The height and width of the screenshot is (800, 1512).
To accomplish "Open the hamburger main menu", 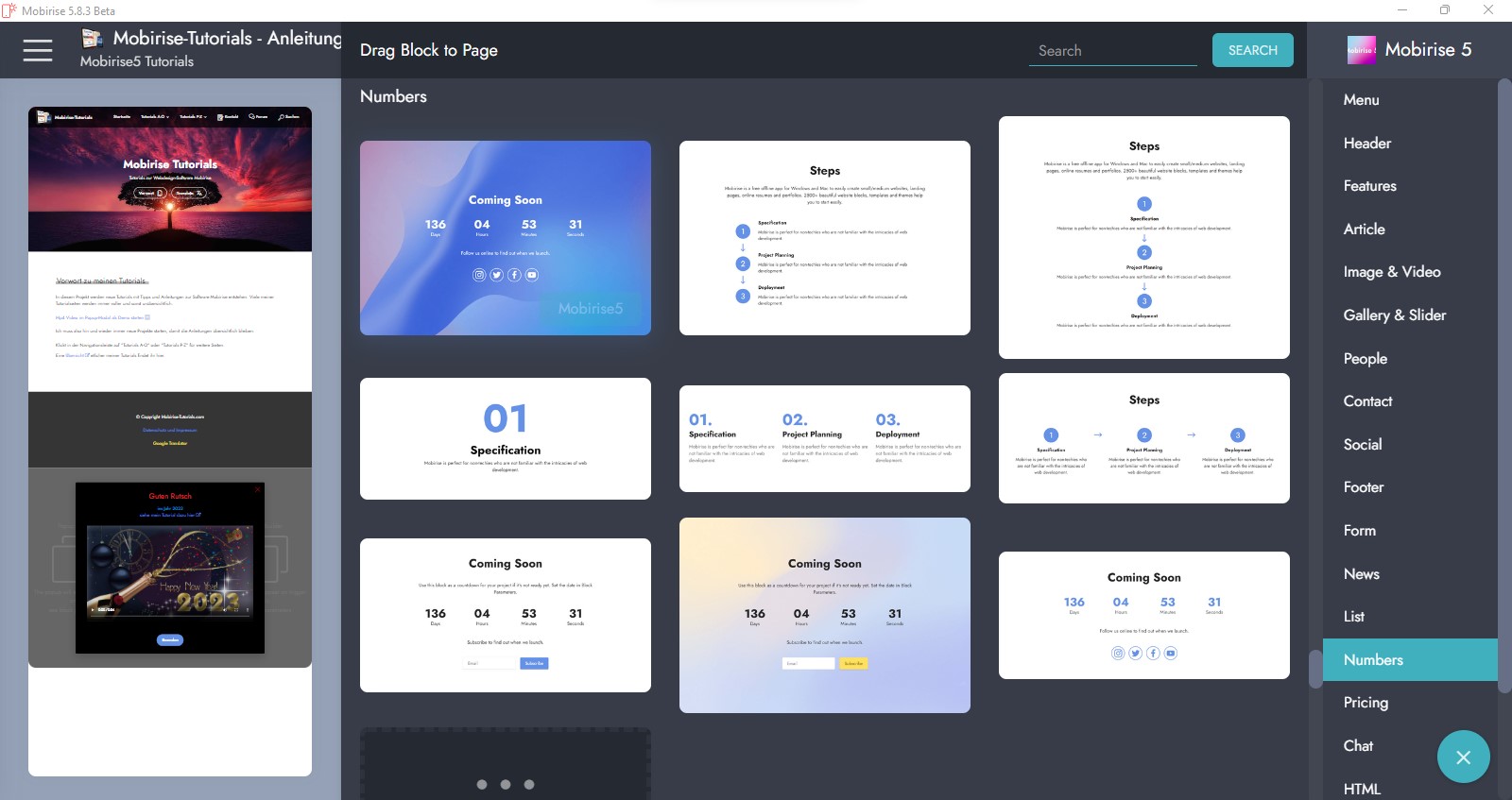I will pos(38,50).
